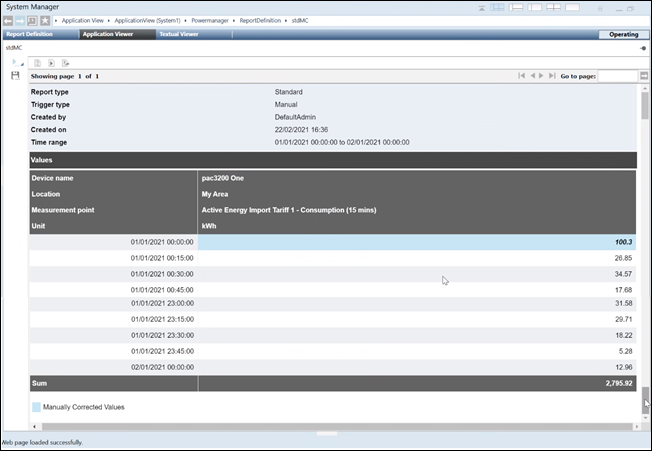Click the run report play icon
This screenshot has width=652, height=451.
click(x=52, y=63)
